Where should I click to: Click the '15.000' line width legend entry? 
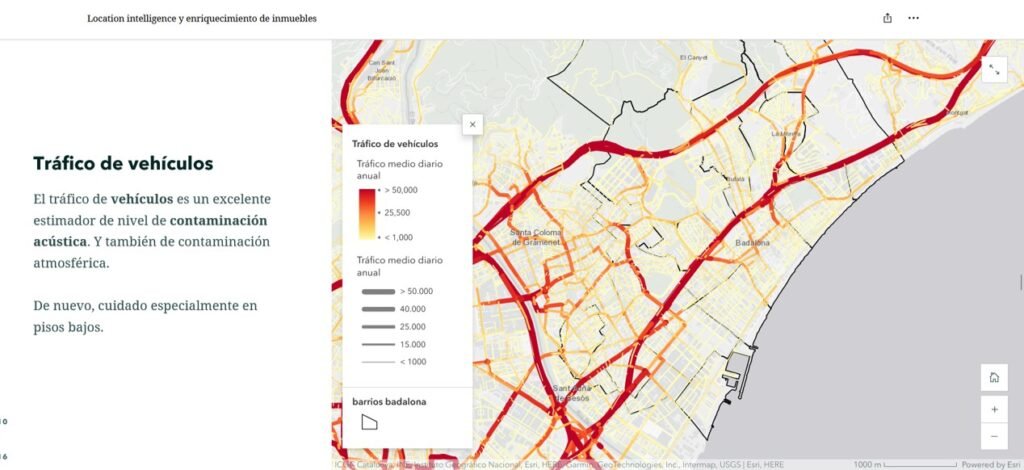[x=393, y=344]
